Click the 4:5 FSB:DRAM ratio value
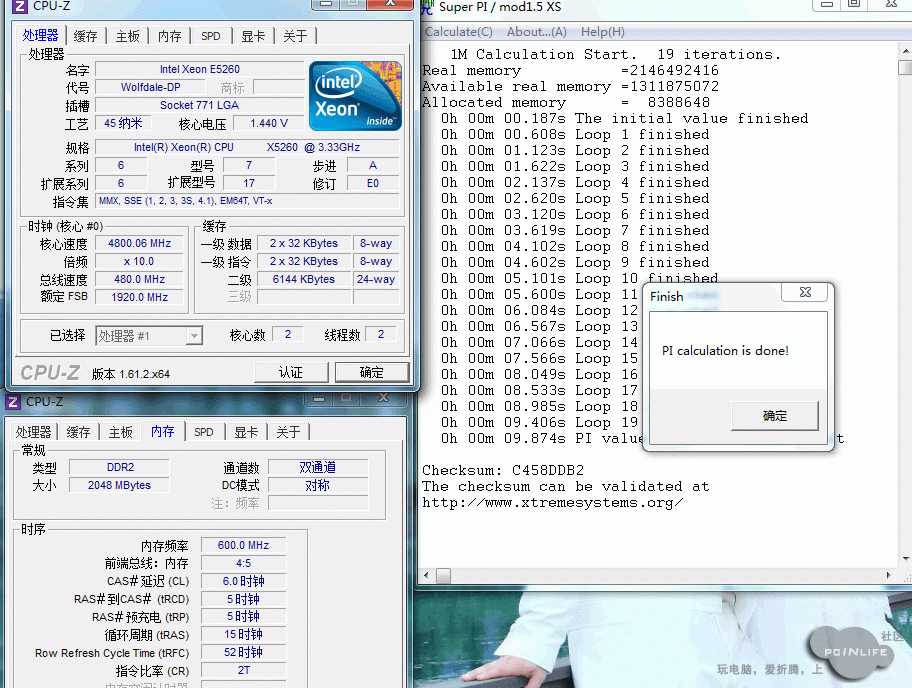This screenshot has height=688, width=912. click(244, 563)
